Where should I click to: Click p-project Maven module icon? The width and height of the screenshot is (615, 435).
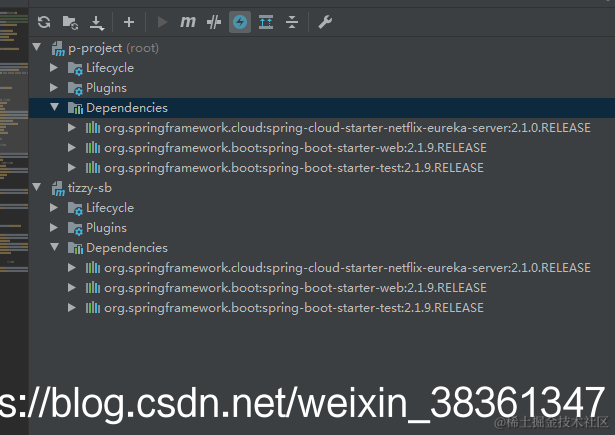point(58,49)
